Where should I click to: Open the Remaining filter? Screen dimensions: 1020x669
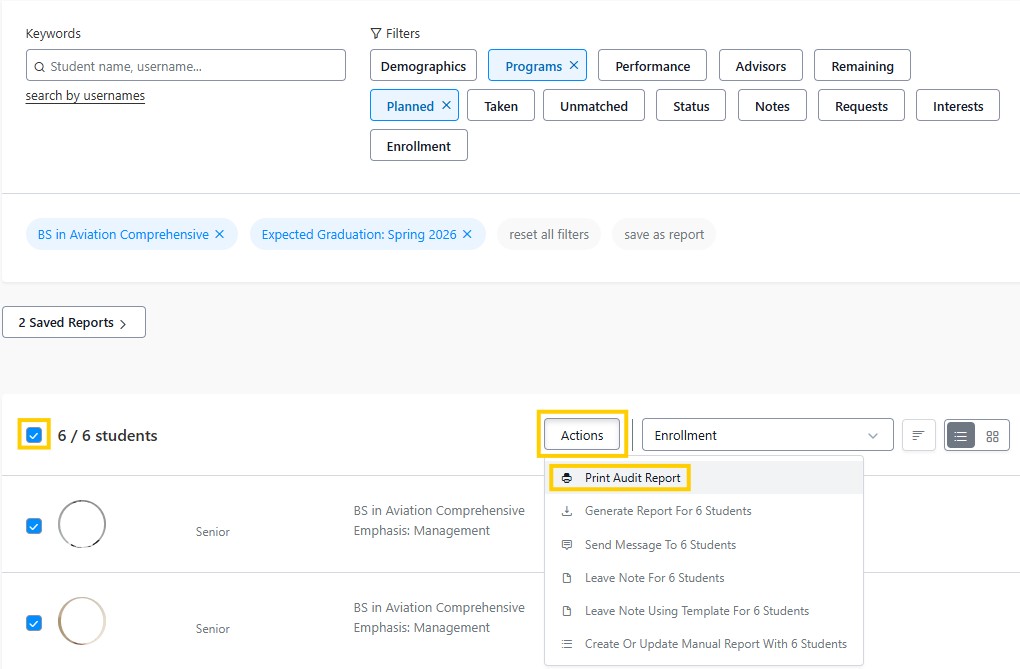[862, 66]
